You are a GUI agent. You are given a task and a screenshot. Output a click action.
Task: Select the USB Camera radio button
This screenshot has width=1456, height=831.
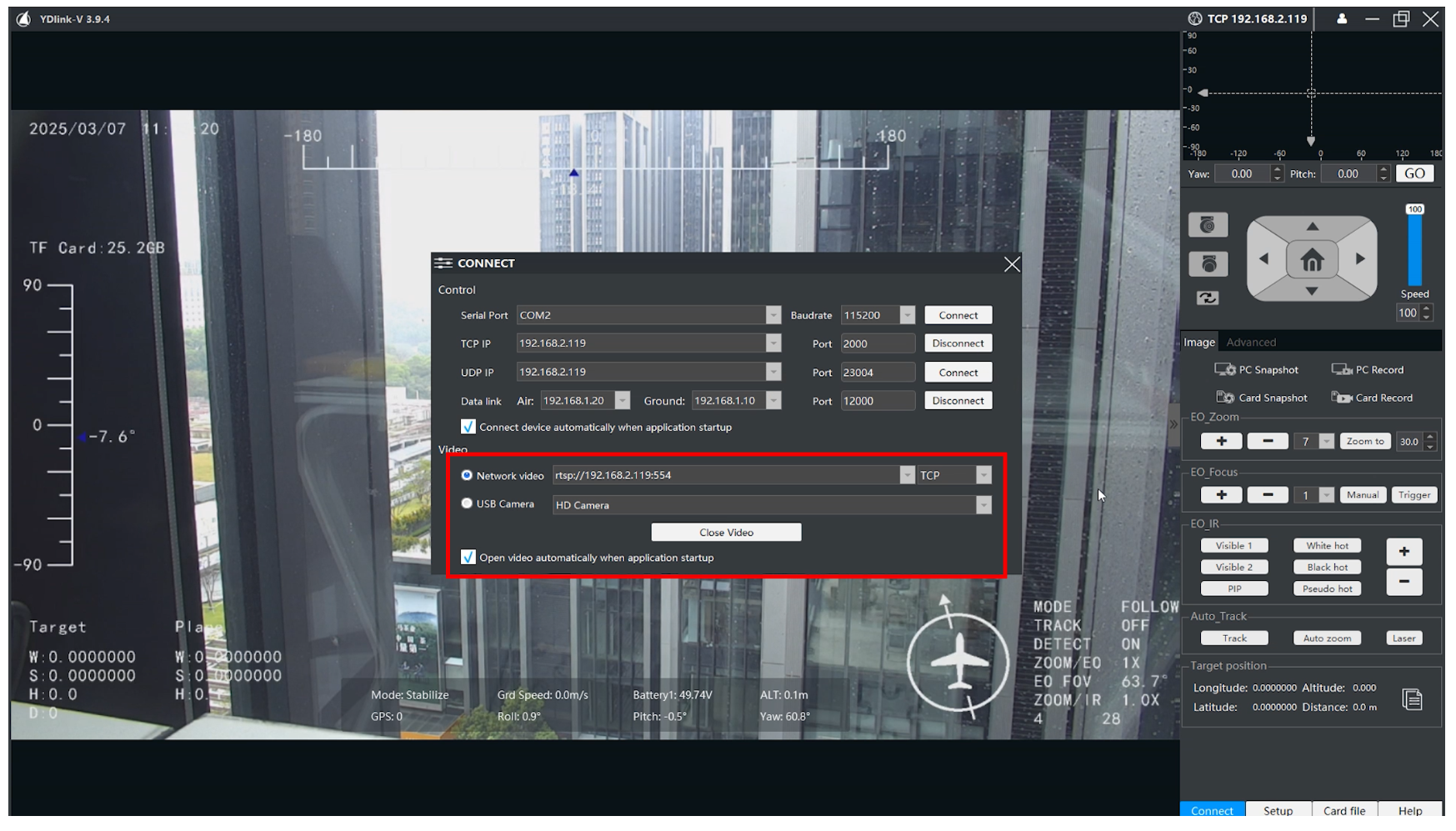click(467, 503)
